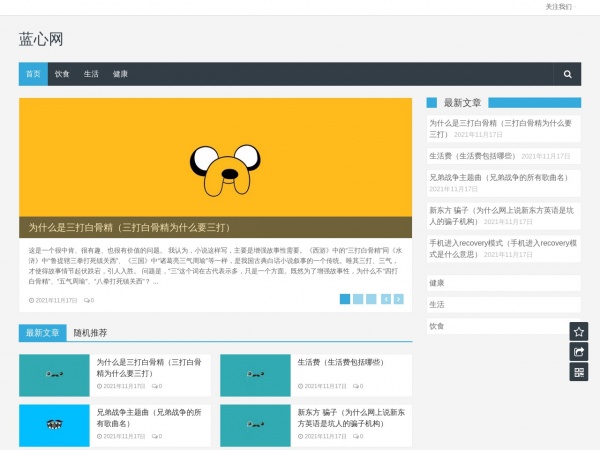Open the 健康 navigation menu item
This screenshot has width=600, height=450.
click(120, 74)
